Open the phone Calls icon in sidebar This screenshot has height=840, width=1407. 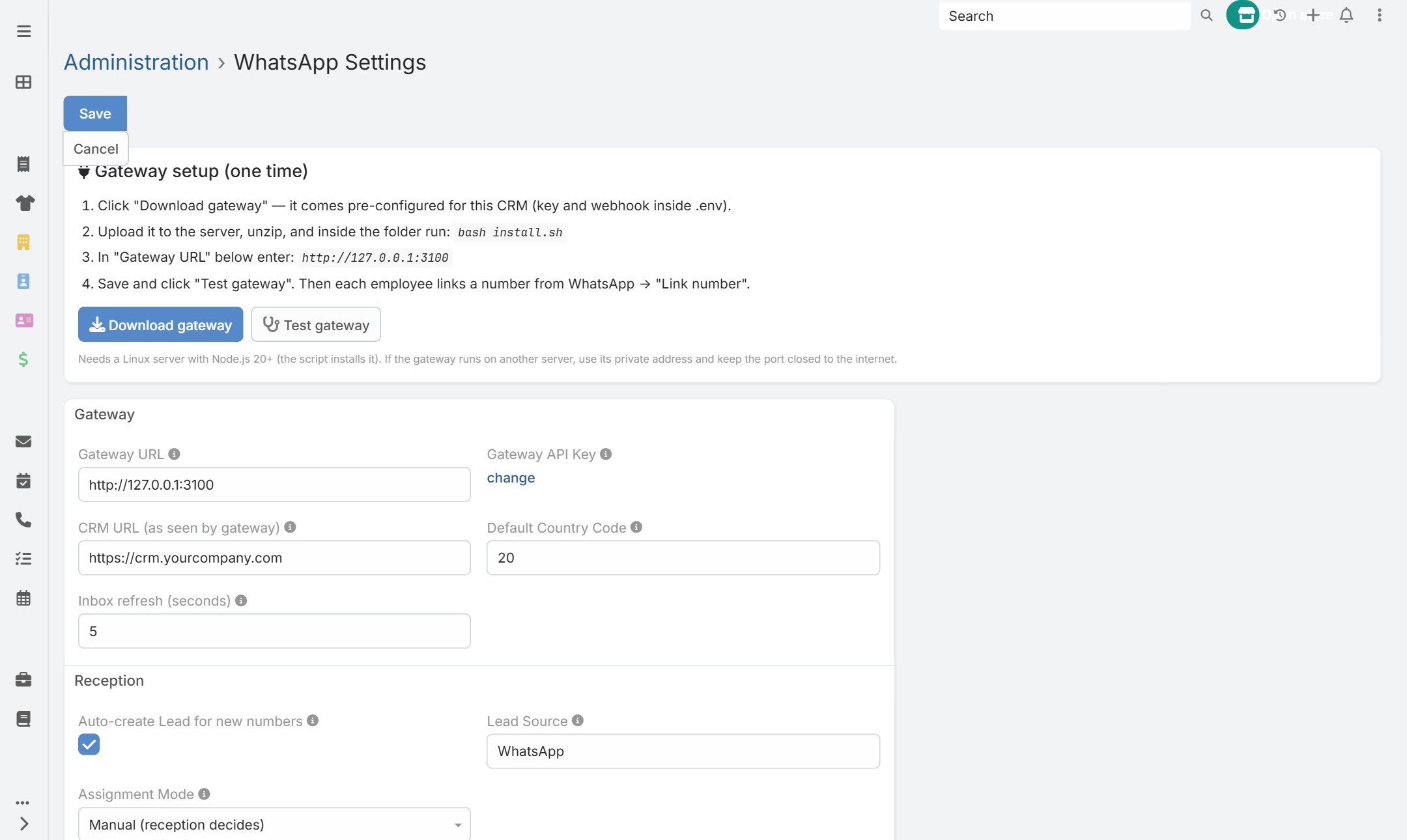(23, 520)
